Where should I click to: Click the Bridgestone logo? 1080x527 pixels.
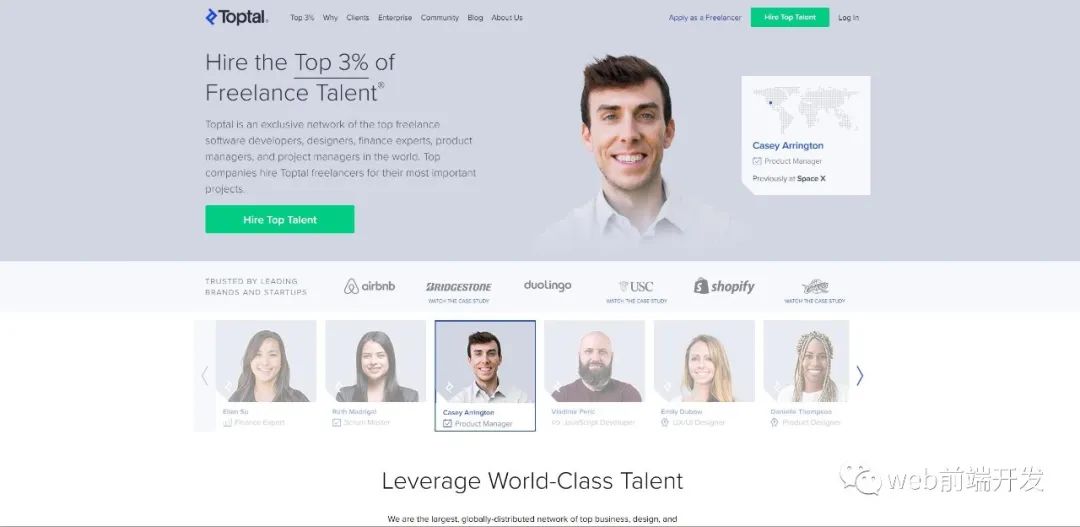pyautogui.click(x=459, y=287)
